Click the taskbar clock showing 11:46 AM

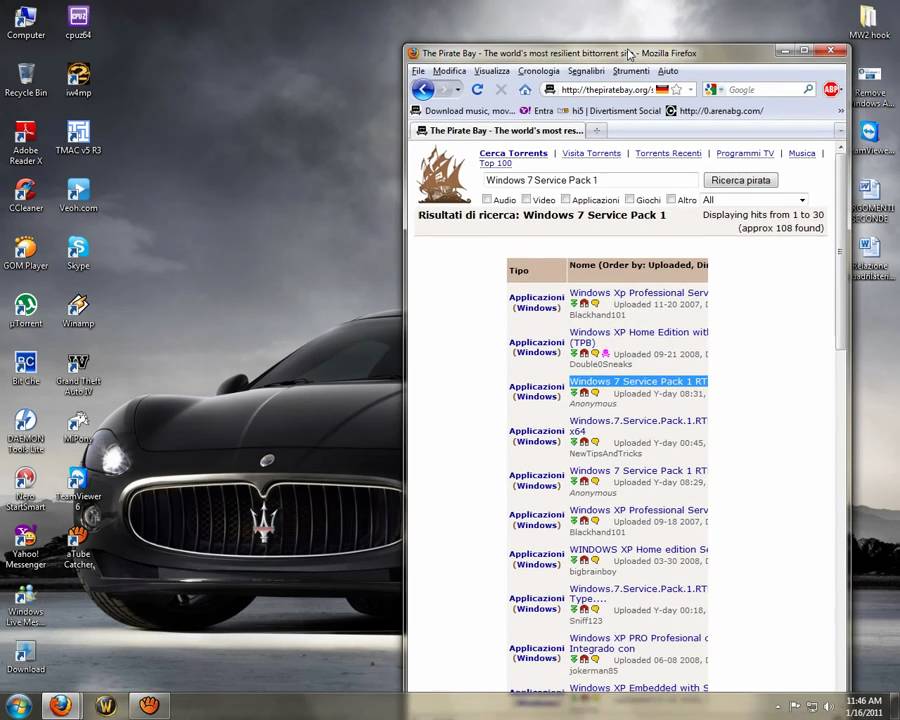[864, 700]
